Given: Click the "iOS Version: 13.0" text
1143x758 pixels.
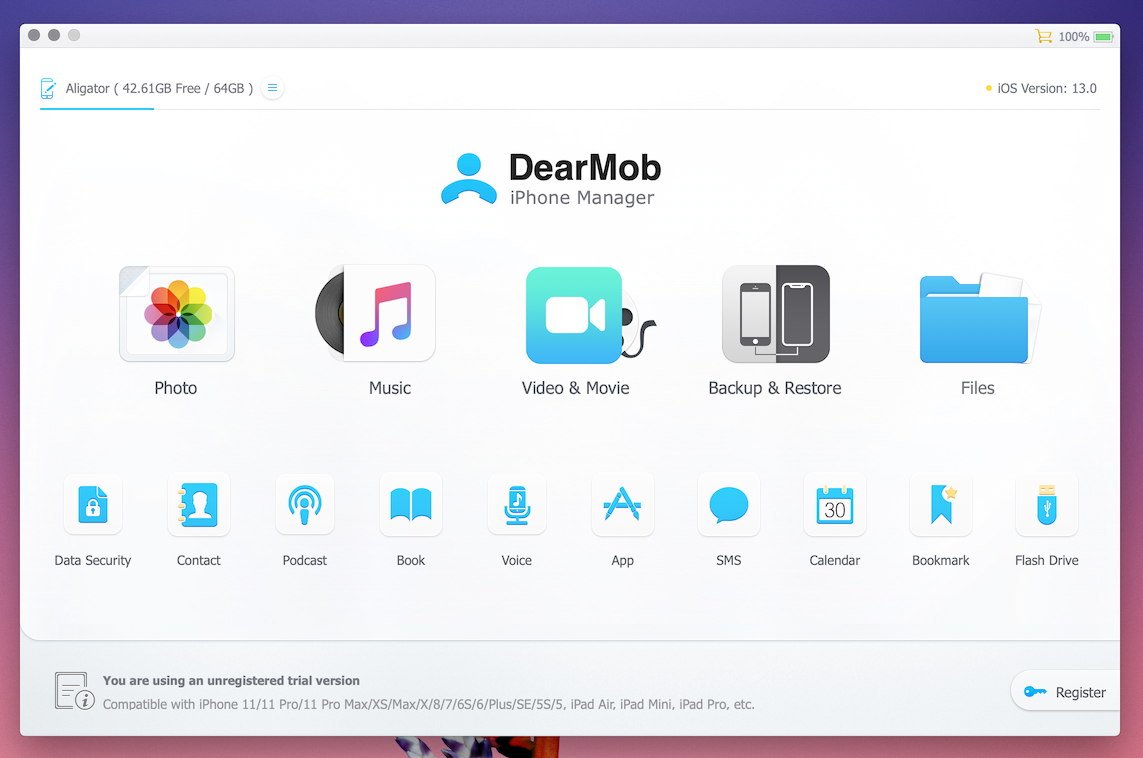Looking at the screenshot, I should 1047,88.
